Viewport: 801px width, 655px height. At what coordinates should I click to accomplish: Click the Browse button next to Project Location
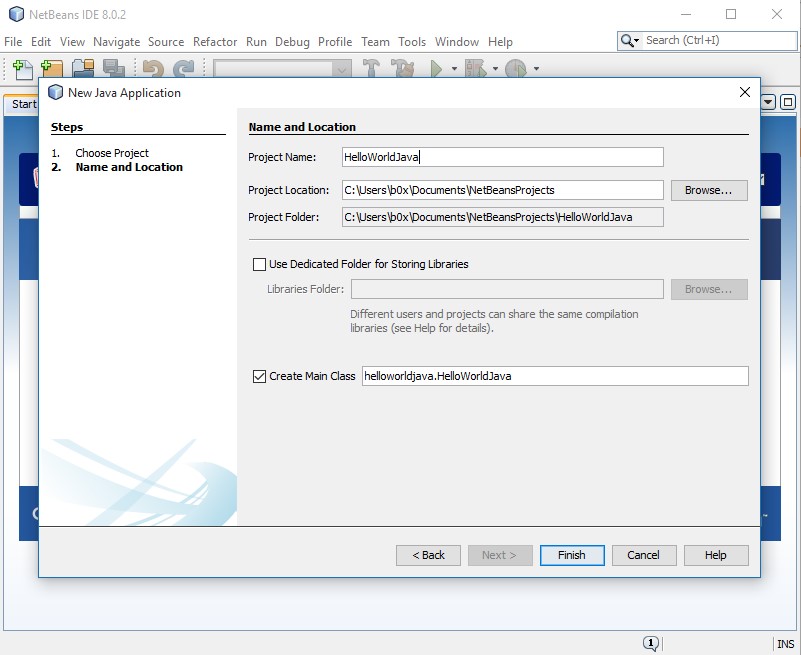coord(708,189)
